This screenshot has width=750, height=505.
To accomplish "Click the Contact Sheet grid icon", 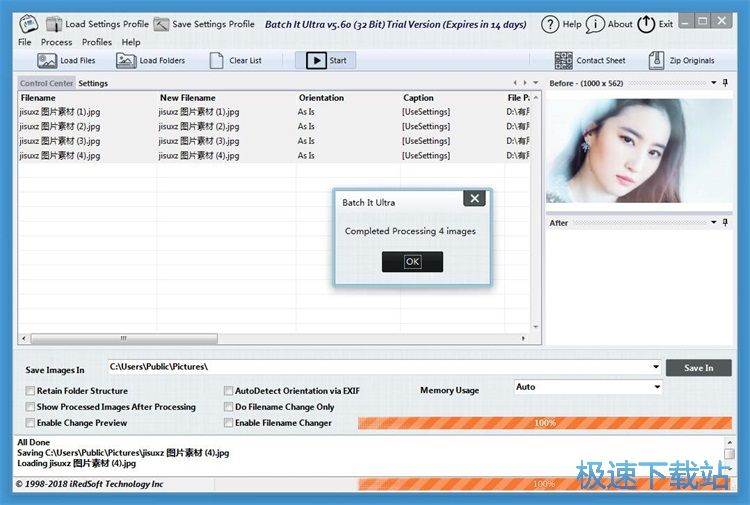I will (563, 61).
